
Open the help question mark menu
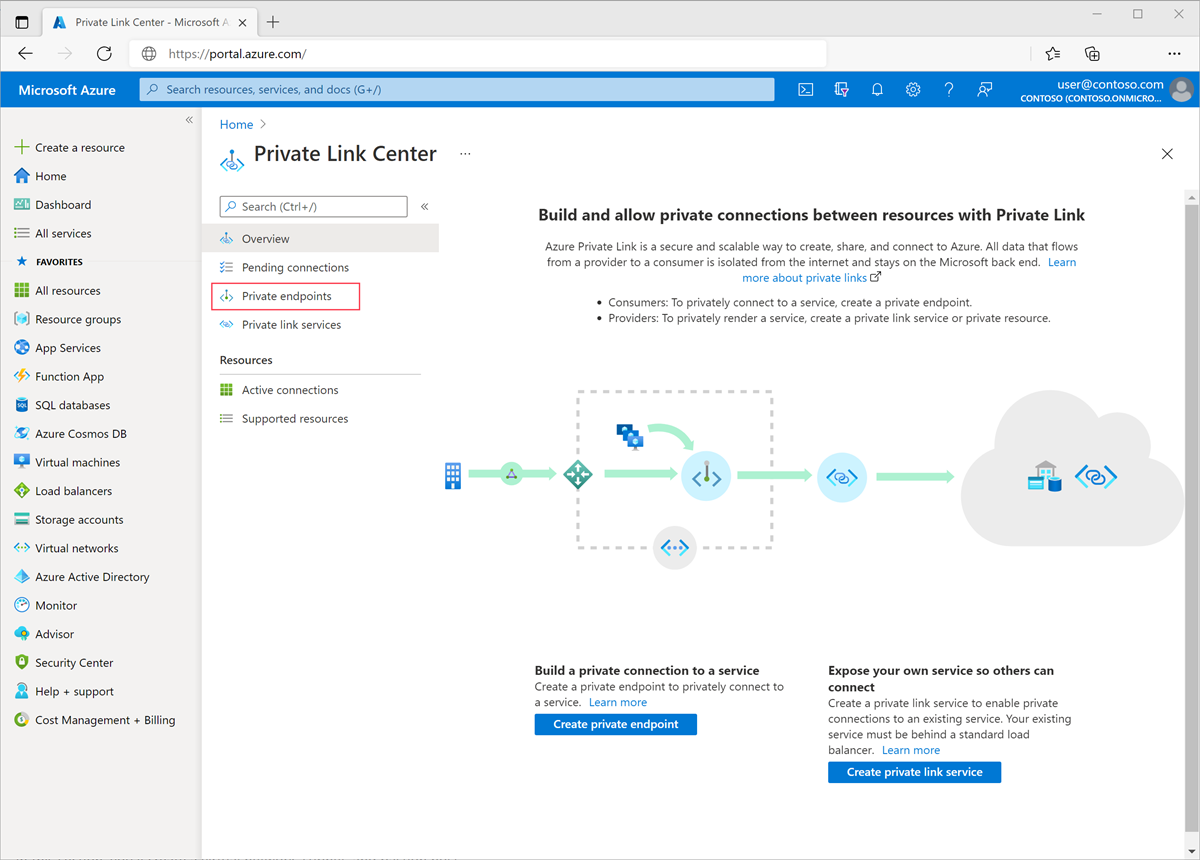949,89
